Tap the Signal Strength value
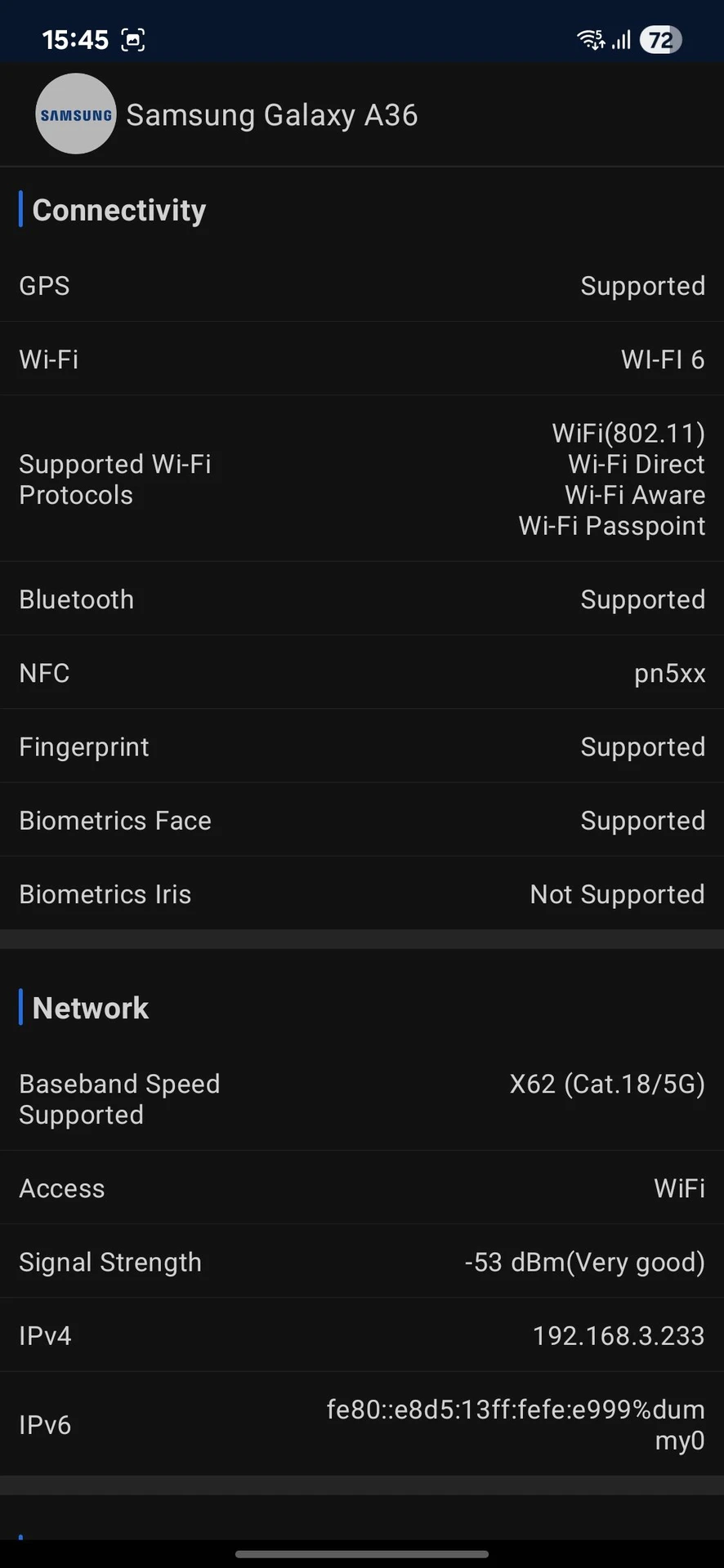Image resolution: width=724 pixels, height=1568 pixels. (584, 1262)
